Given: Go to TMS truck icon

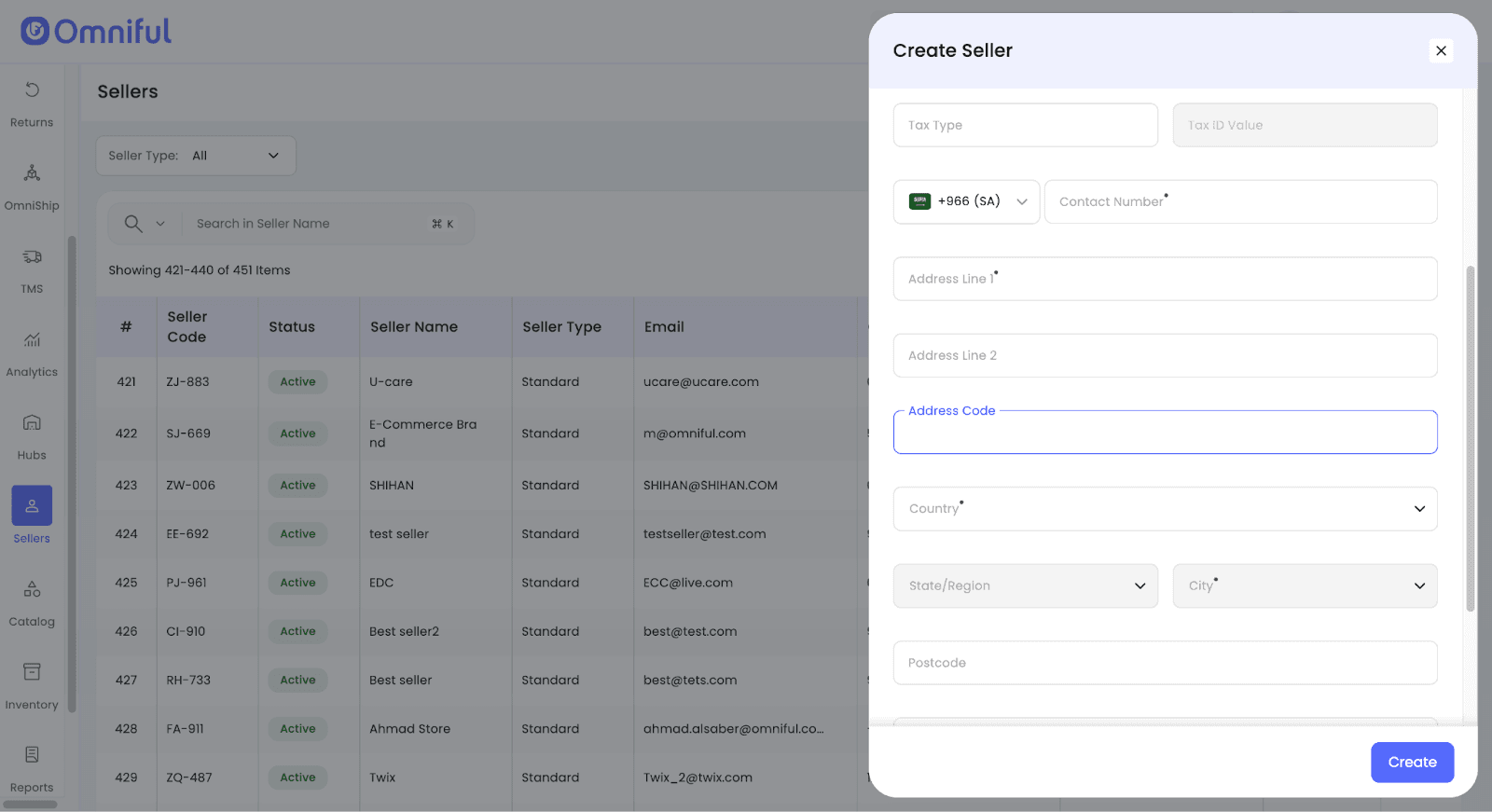Looking at the screenshot, I should point(32,257).
